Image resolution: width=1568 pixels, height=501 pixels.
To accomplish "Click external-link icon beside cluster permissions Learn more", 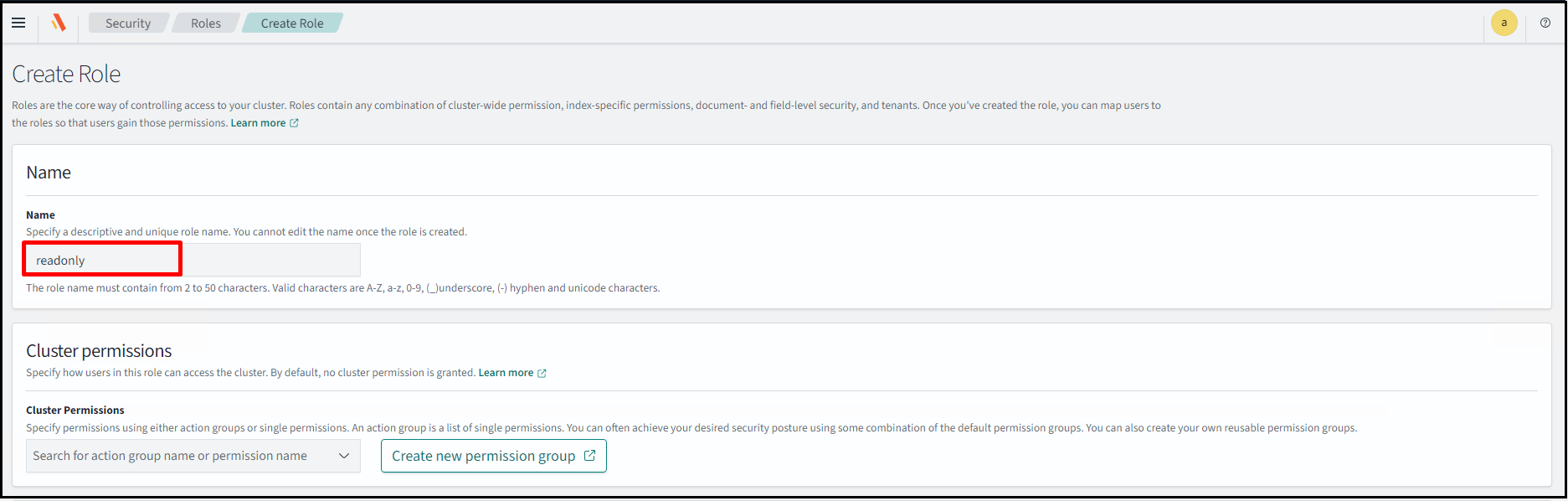I will point(542,374).
